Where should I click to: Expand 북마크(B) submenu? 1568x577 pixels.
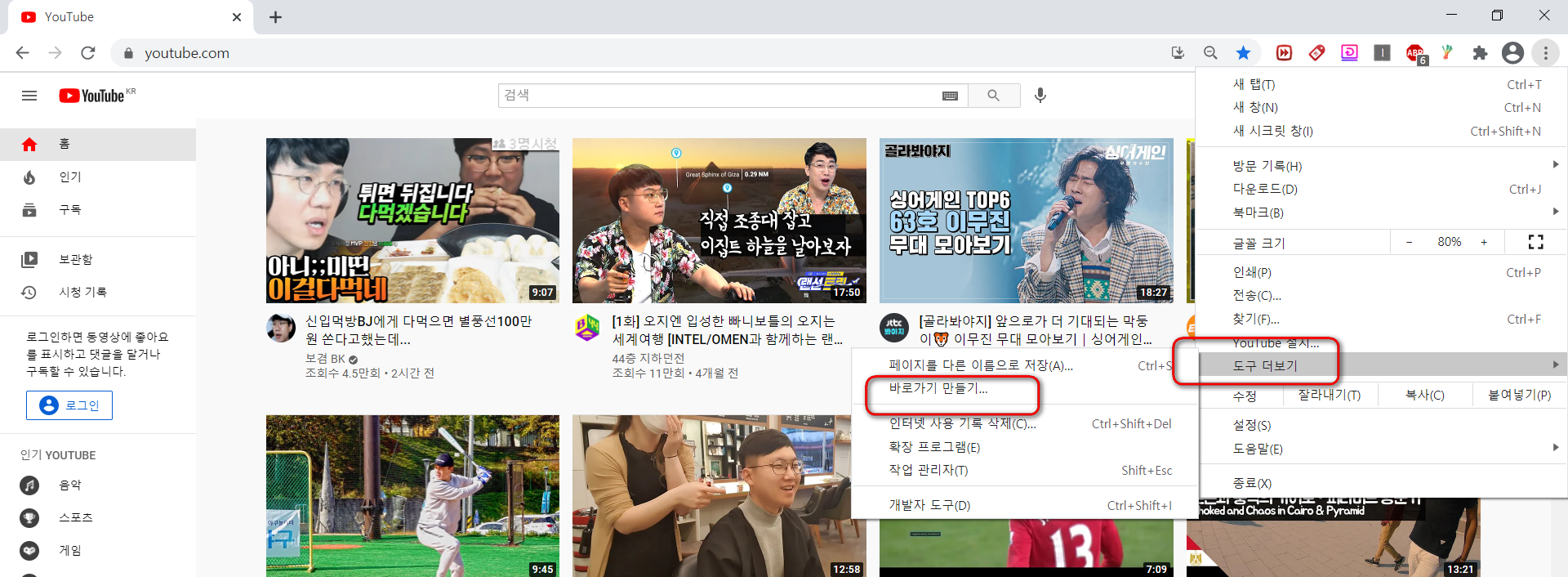click(1382, 212)
